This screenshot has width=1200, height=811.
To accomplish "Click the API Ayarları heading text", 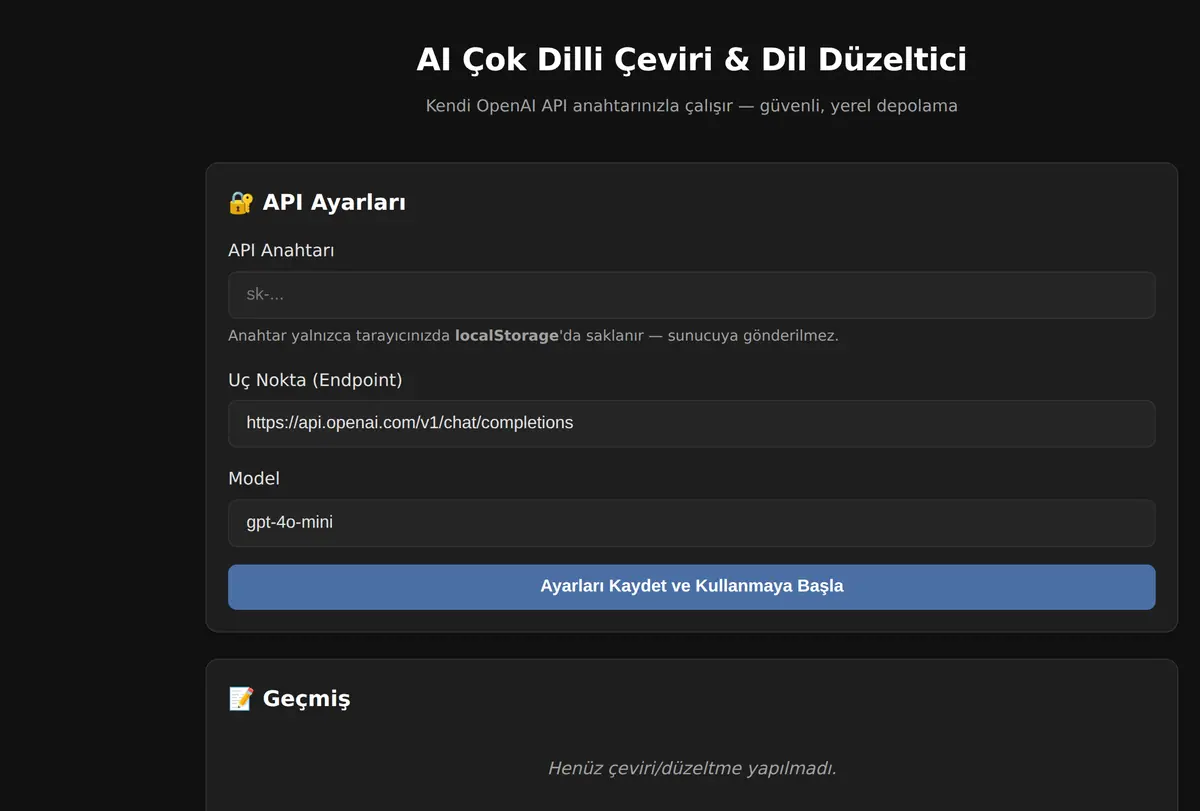I will tap(334, 203).
